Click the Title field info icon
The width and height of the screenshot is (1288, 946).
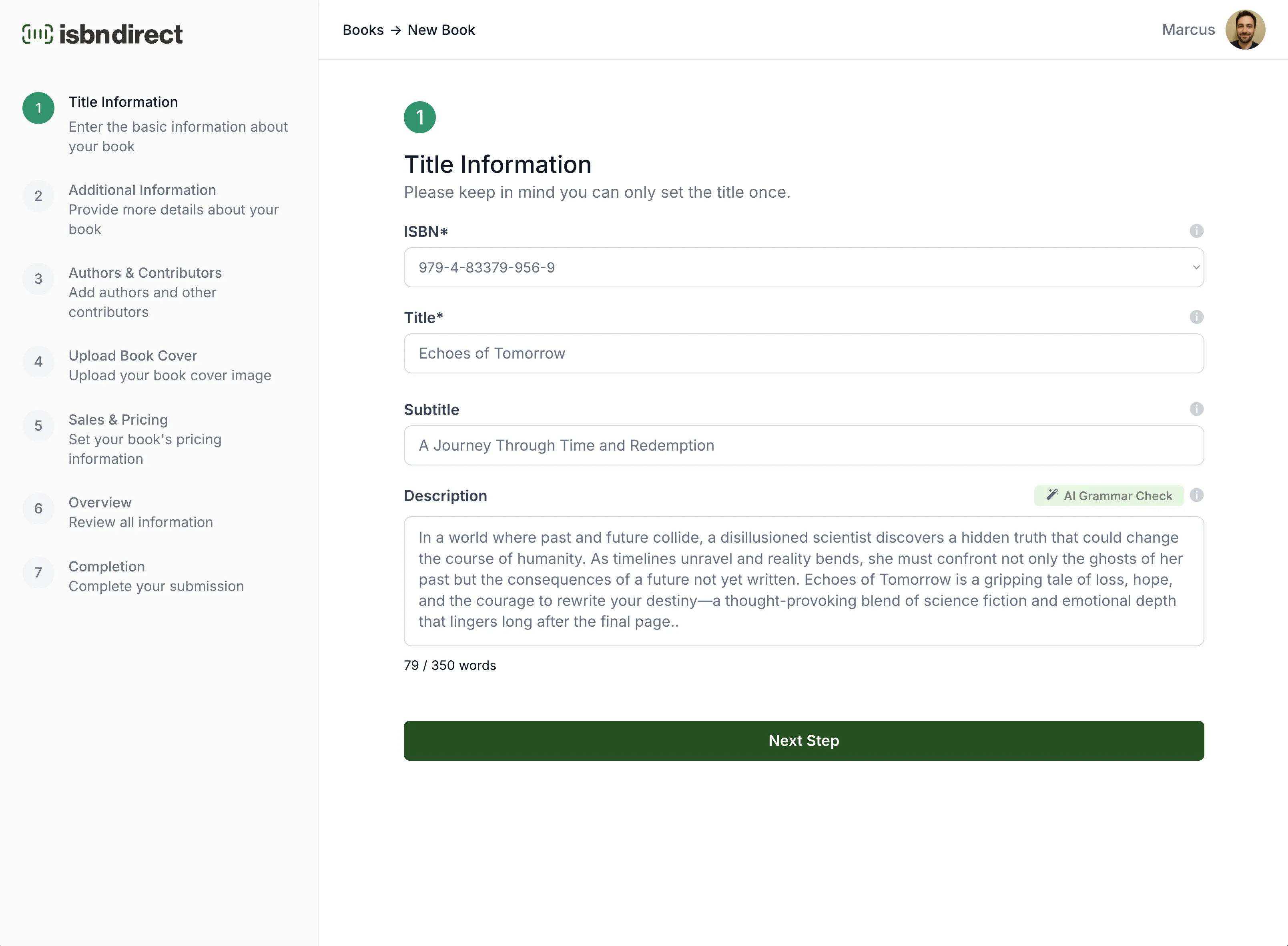[x=1196, y=317]
